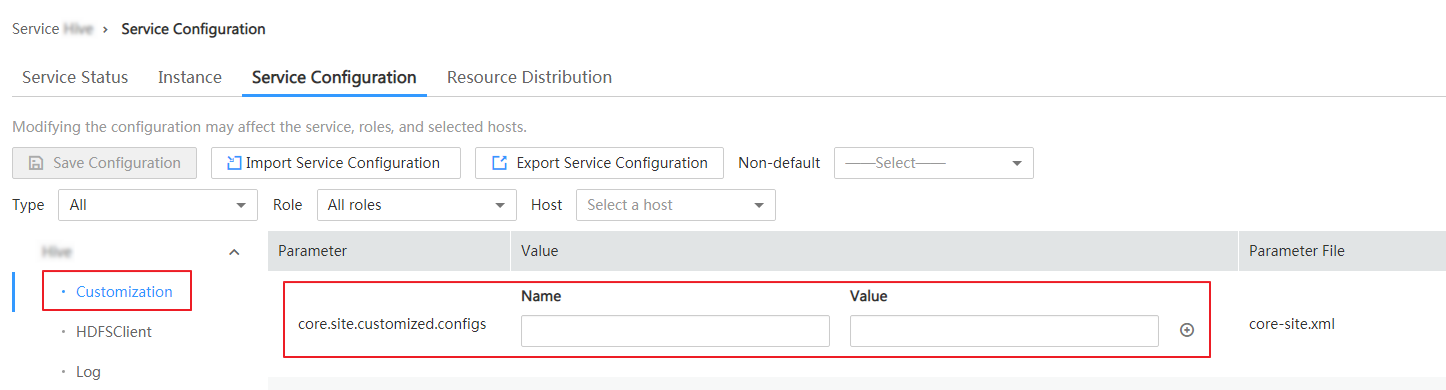Image resolution: width=1446 pixels, height=390 pixels.
Task: Open the Instance tab
Action: point(190,77)
